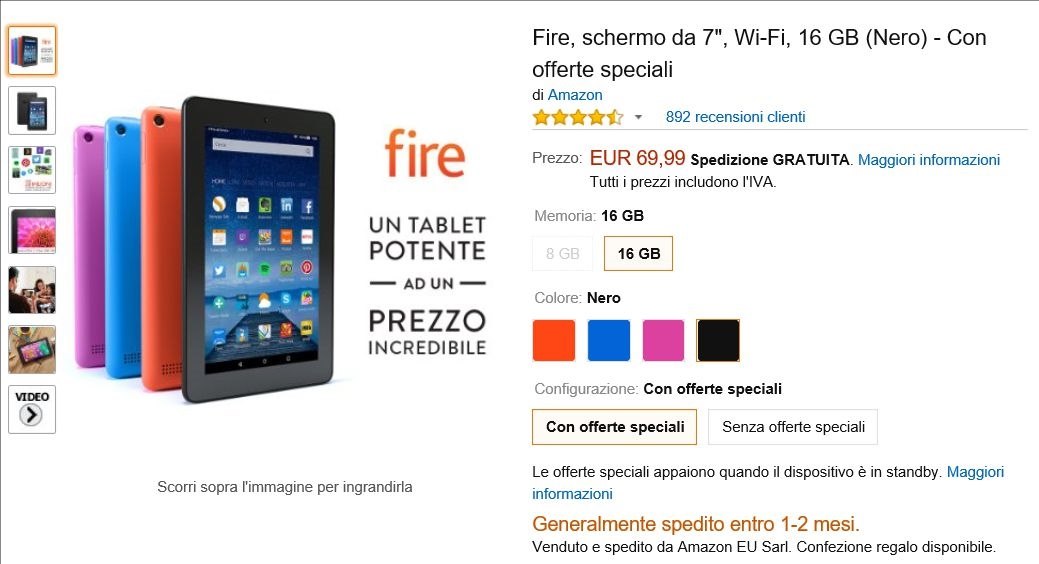Select the Senza offerte speciali configuration
This screenshot has height=564, width=1039.
793,427
